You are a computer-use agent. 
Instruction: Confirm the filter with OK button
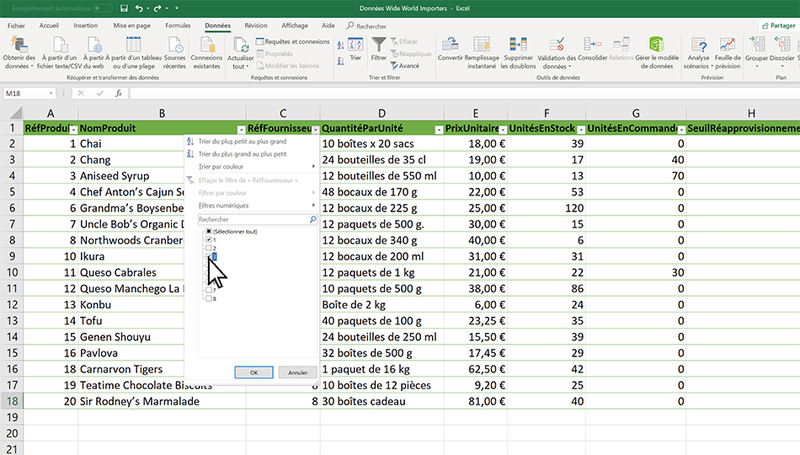254,372
